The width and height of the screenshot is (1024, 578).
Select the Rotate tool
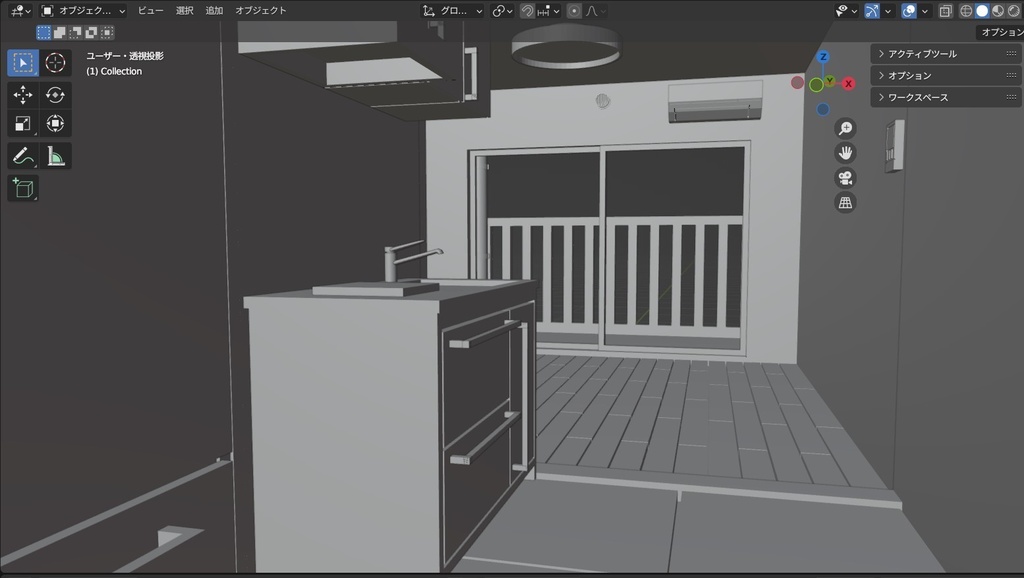[x=55, y=95]
